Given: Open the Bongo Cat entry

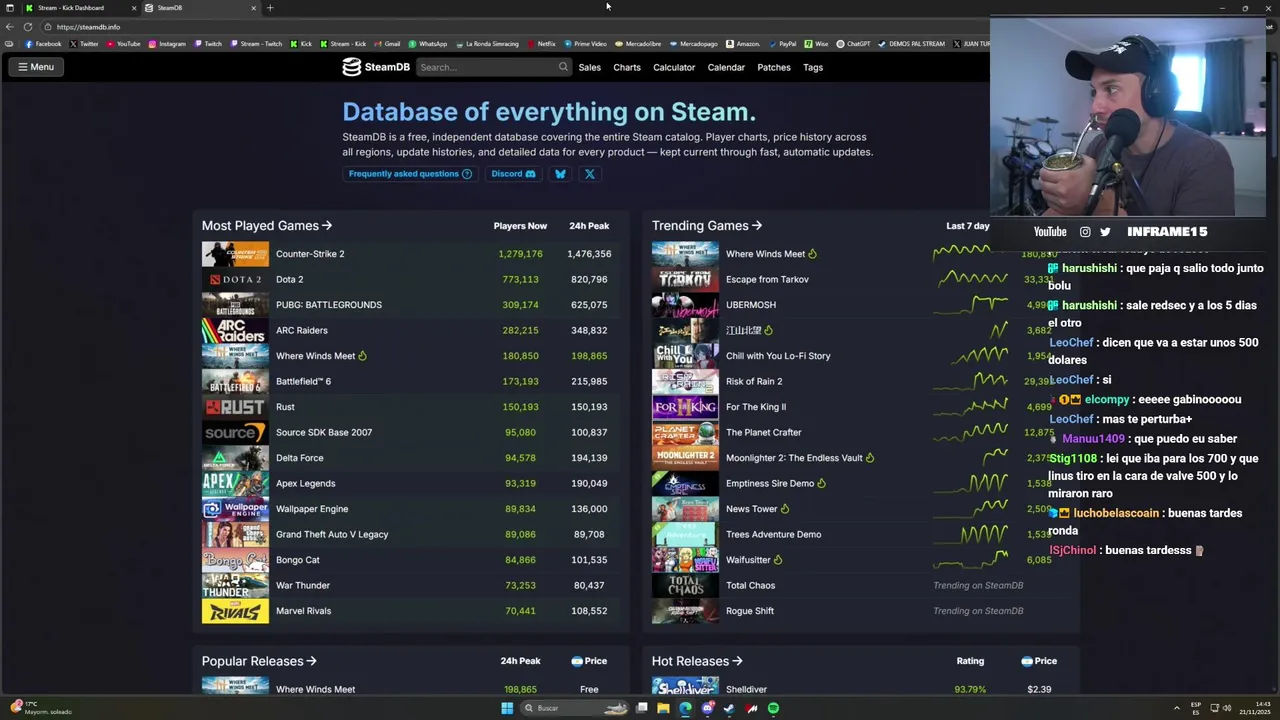Looking at the screenshot, I should (298, 560).
